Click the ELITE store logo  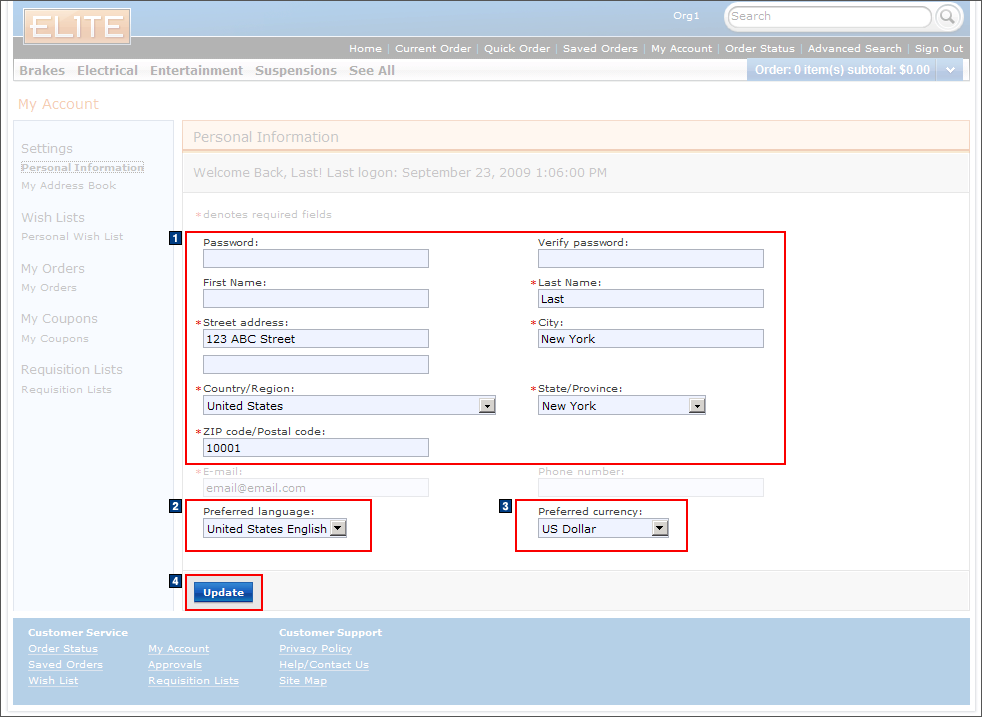(77, 26)
